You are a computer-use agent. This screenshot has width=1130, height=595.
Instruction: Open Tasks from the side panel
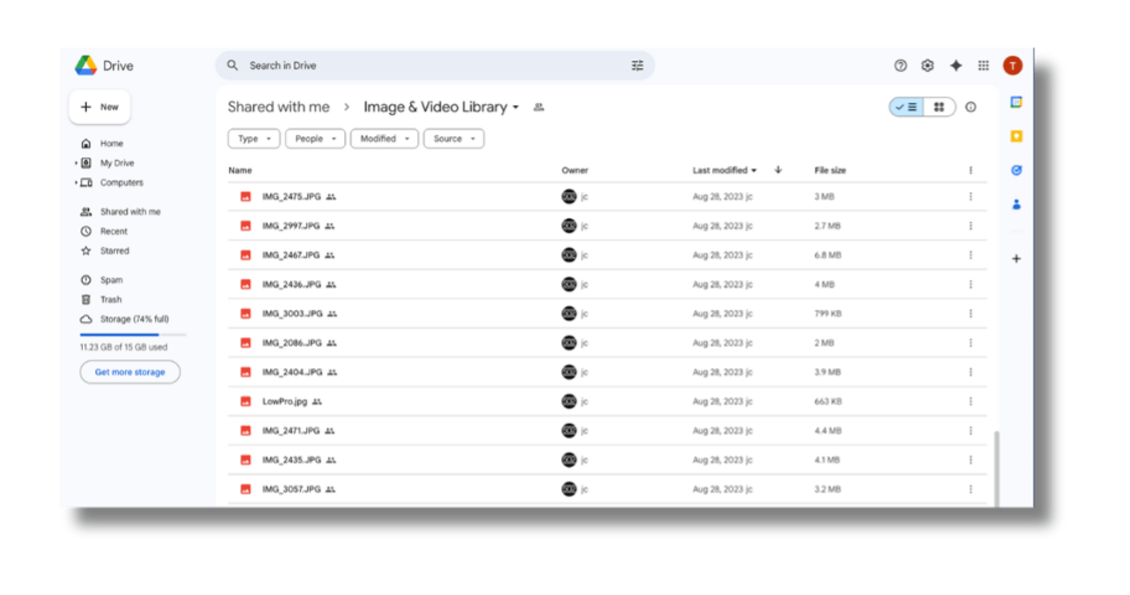pos(1016,170)
